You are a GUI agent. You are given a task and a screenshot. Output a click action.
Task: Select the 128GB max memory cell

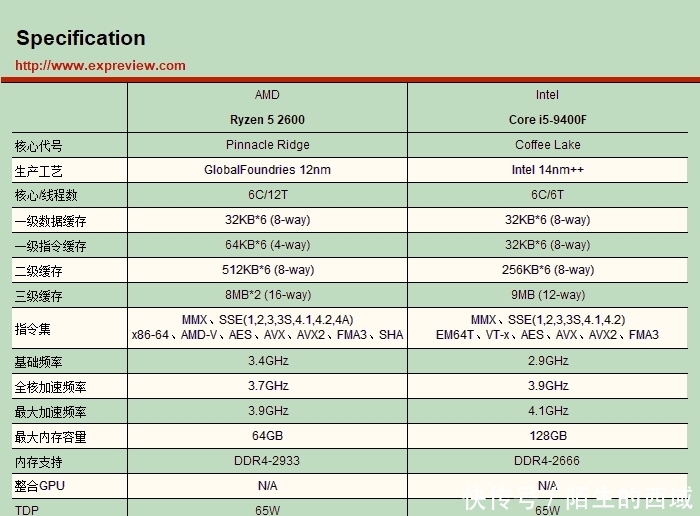pyautogui.click(x=547, y=436)
